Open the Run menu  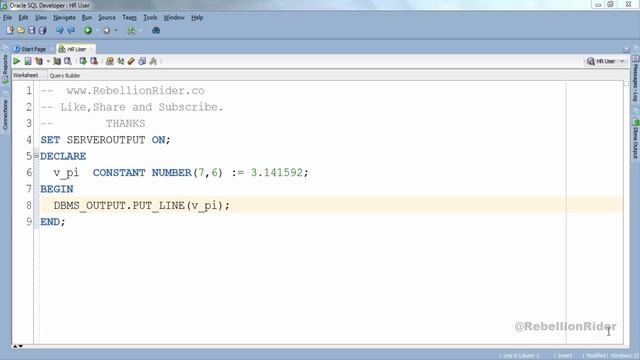(x=87, y=18)
